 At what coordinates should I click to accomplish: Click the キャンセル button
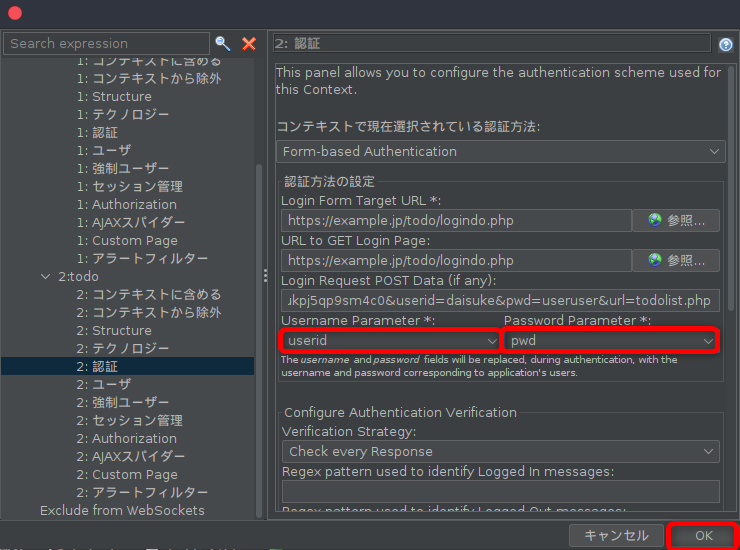coord(616,535)
